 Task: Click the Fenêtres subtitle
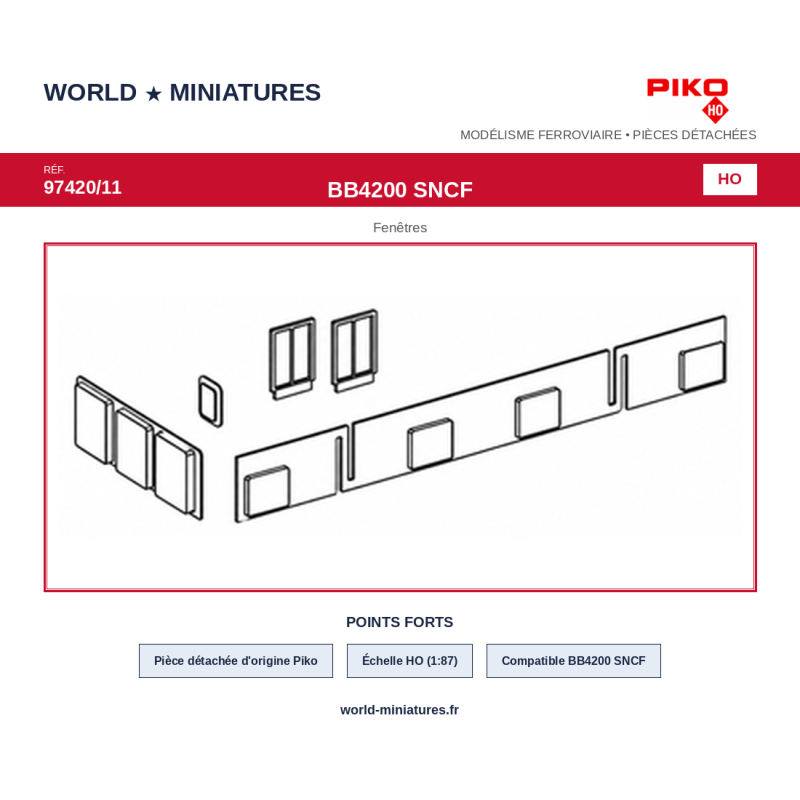(x=400, y=228)
